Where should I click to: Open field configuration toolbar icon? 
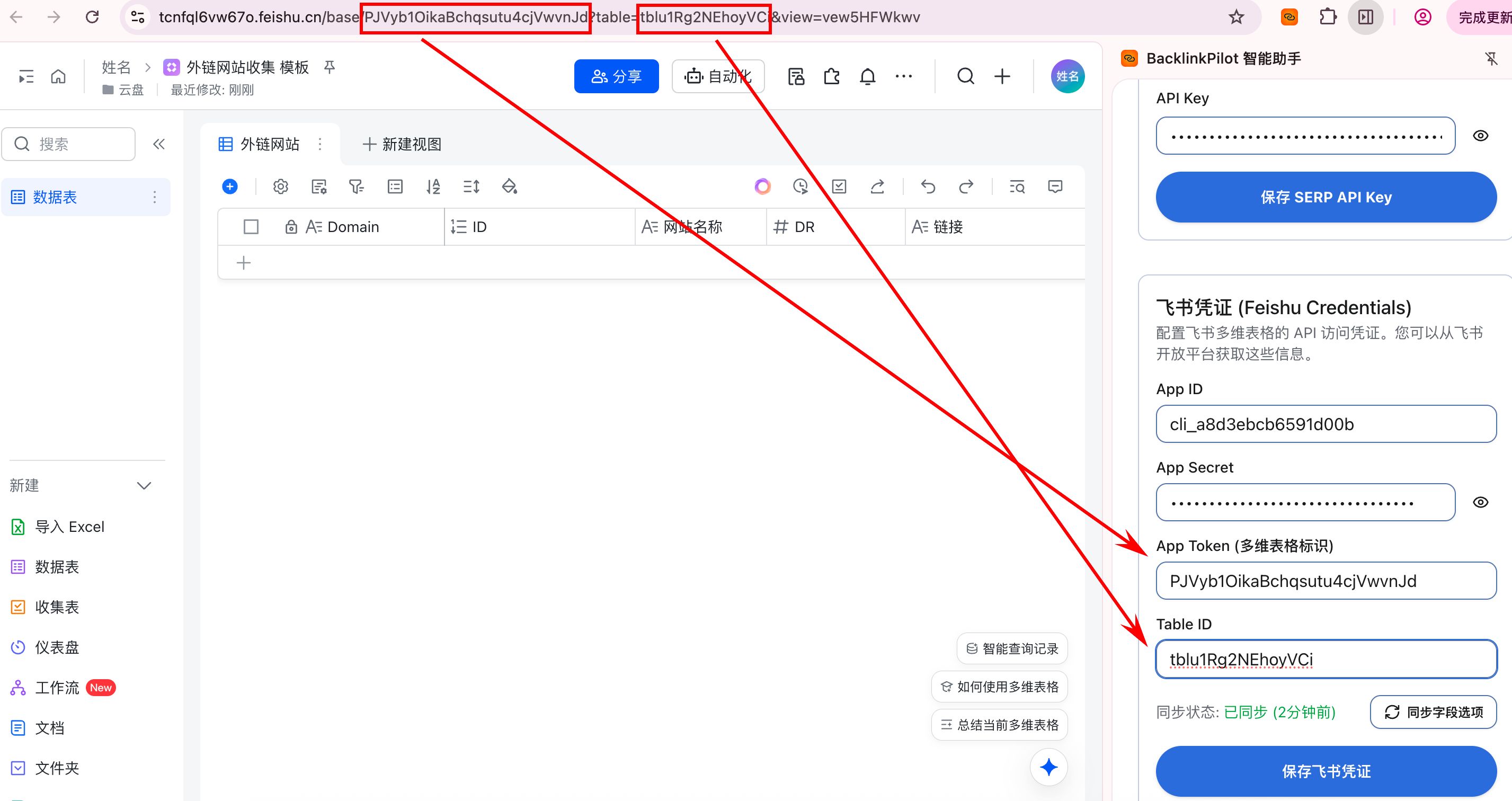point(319,186)
